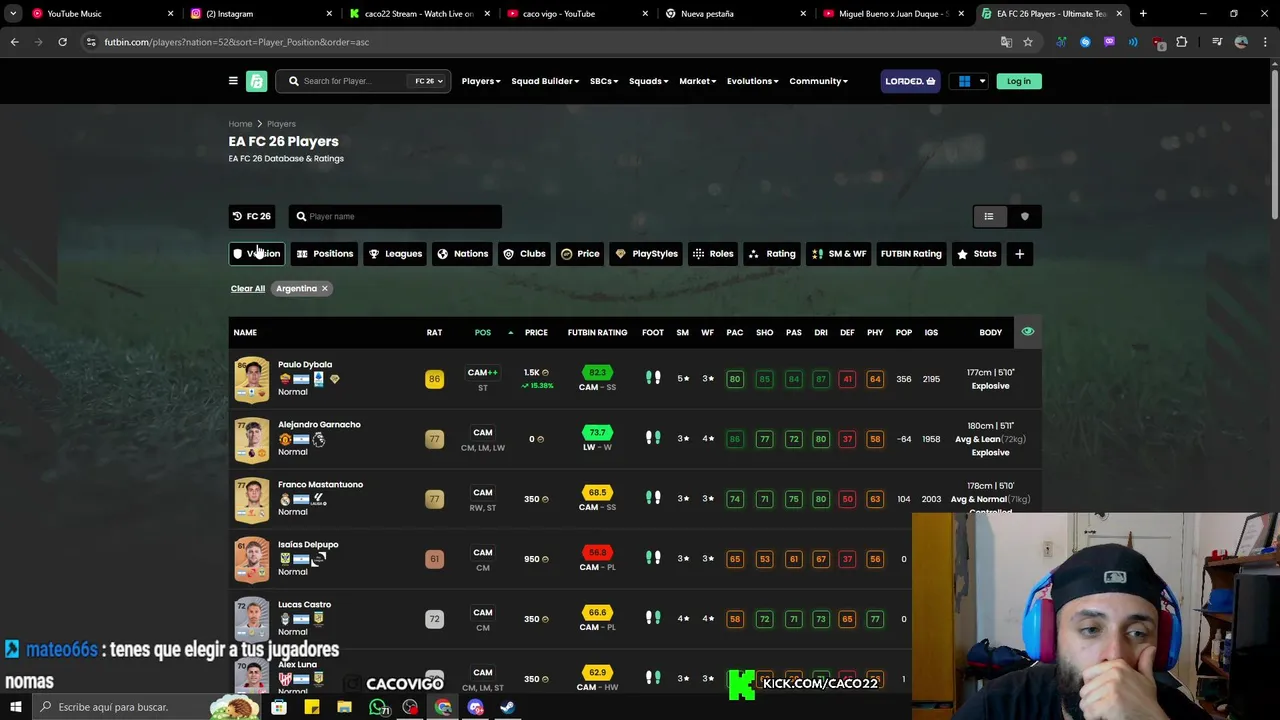Image resolution: width=1280 pixels, height=720 pixels.
Task: Open the Chrome profile avatar
Action: pos(1241,42)
